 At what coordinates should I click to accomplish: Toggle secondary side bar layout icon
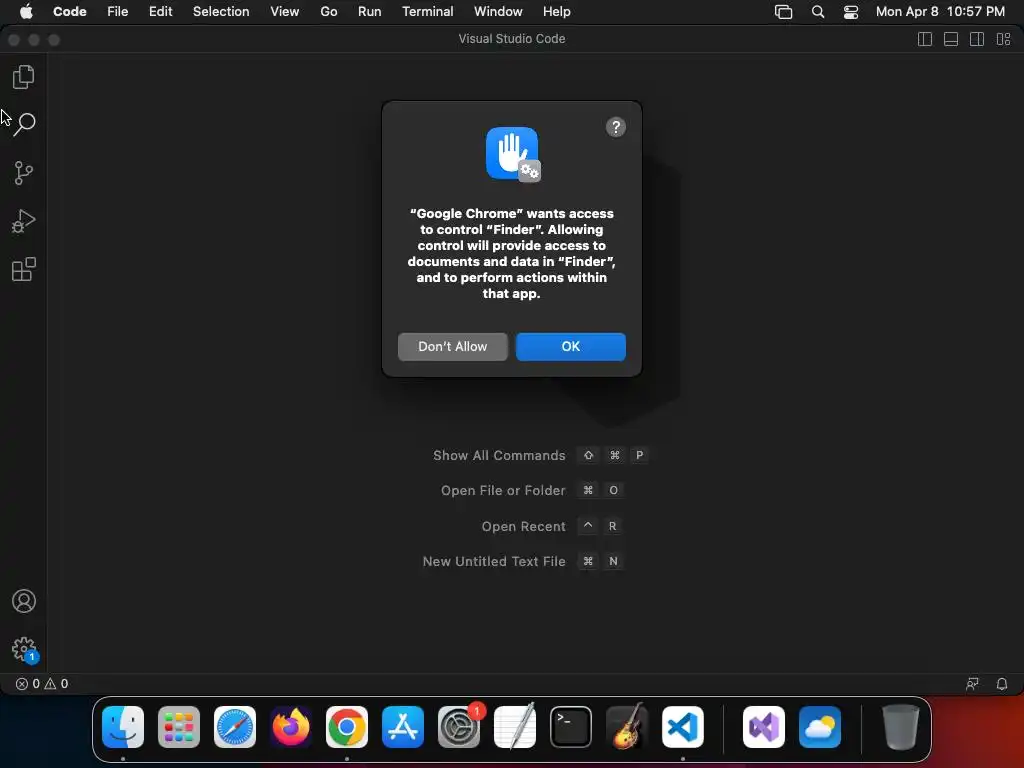click(977, 39)
